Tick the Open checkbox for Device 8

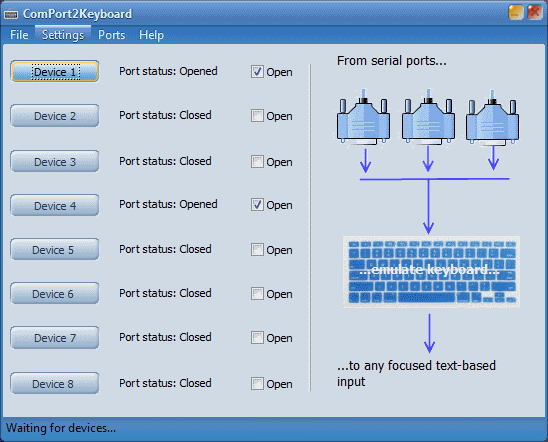pyautogui.click(x=257, y=384)
